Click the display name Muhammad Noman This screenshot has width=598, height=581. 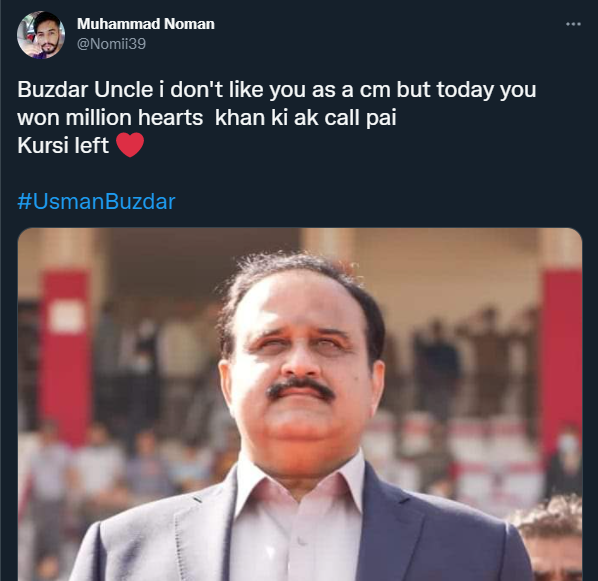tap(146, 24)
